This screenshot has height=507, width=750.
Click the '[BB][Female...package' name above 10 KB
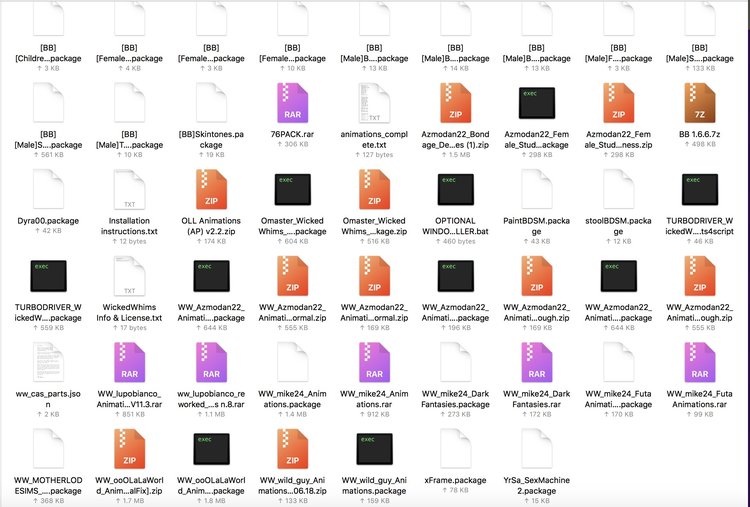pyautogui.click(x=293, y=53)
